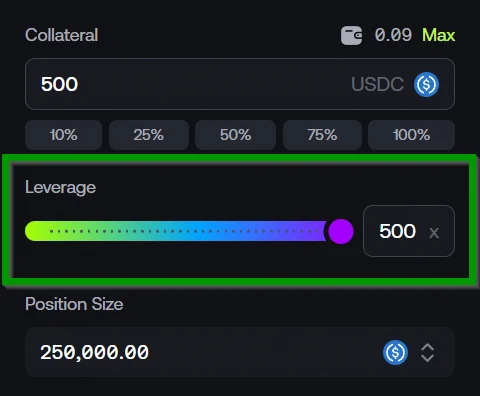Click the wallet icon beside the balance
The image size is (480, 396).
point(351,35)
